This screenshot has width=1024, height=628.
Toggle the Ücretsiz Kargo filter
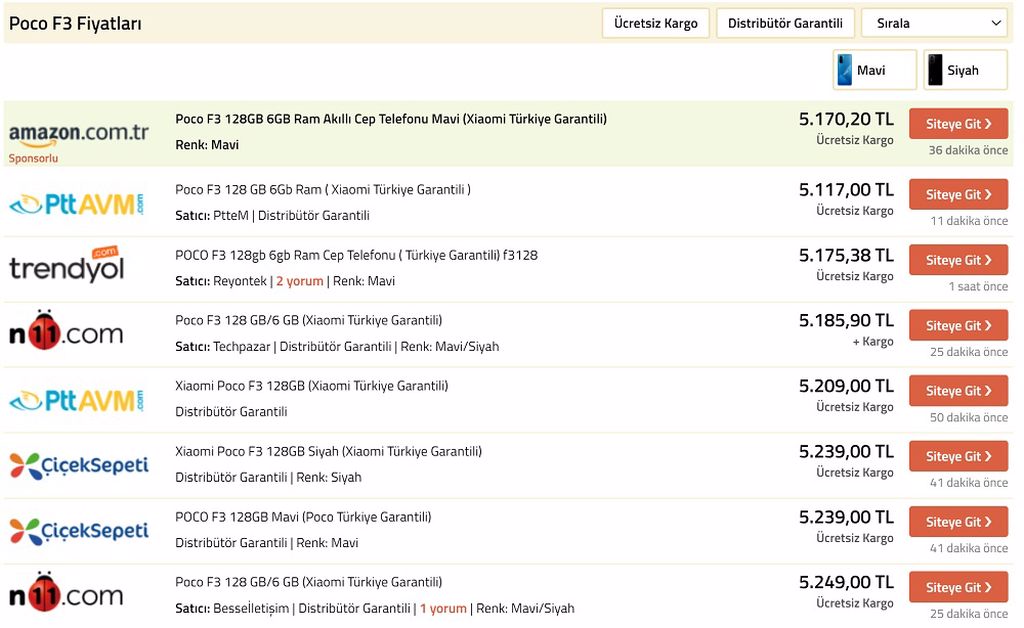pos(656,24)
